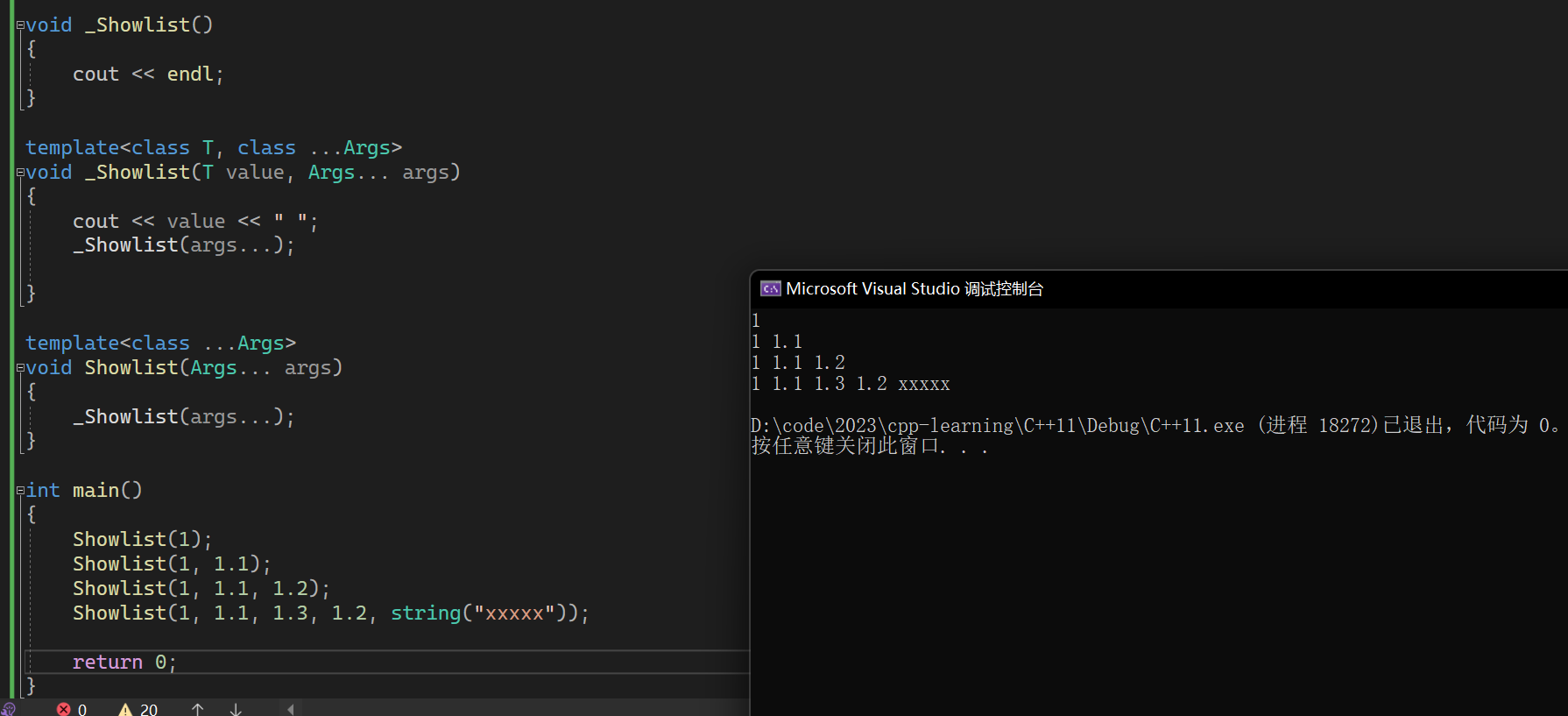Click the warning count '20' in status bar
This screenshot has height=716, width=1568.
(x=149, y=710)
